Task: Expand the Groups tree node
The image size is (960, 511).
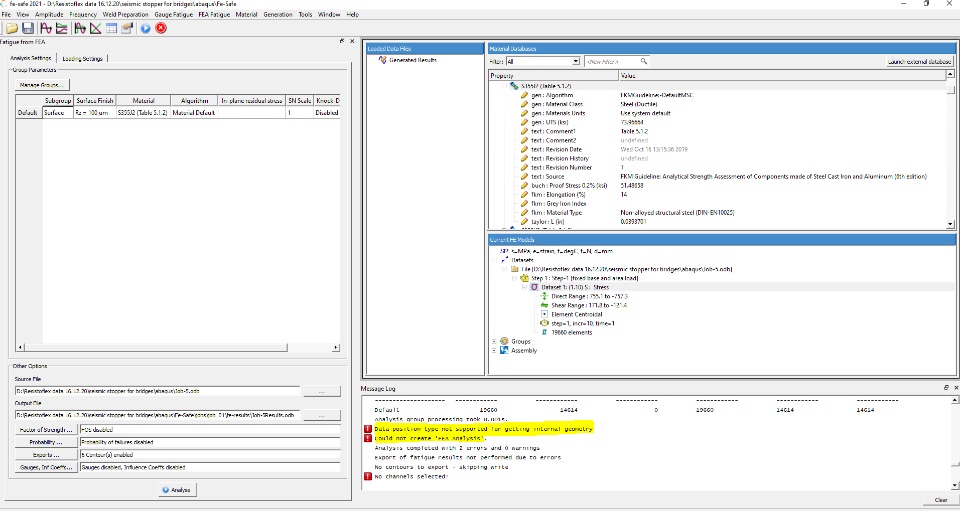Action: click(494, 341)
